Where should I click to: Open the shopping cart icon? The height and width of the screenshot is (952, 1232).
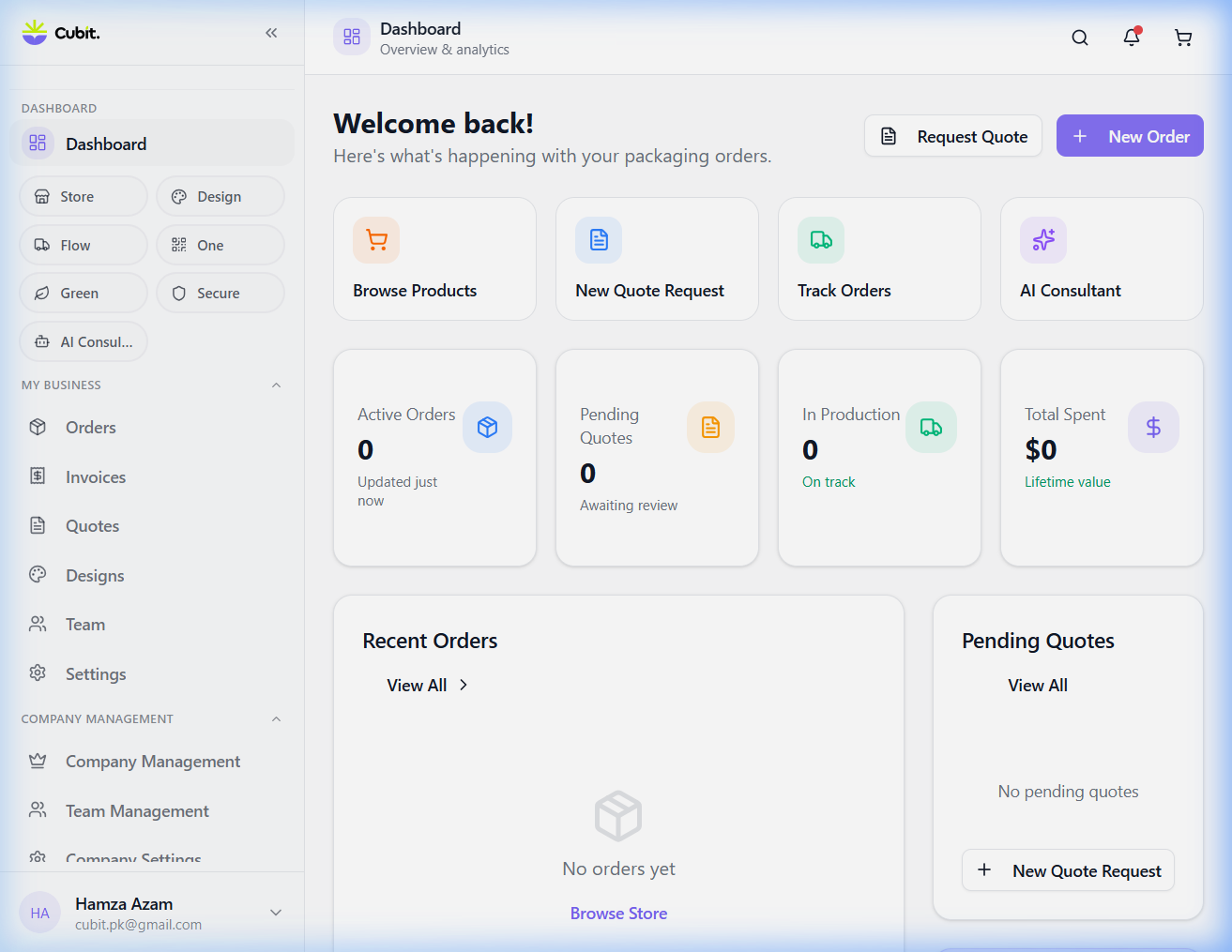1183,38
